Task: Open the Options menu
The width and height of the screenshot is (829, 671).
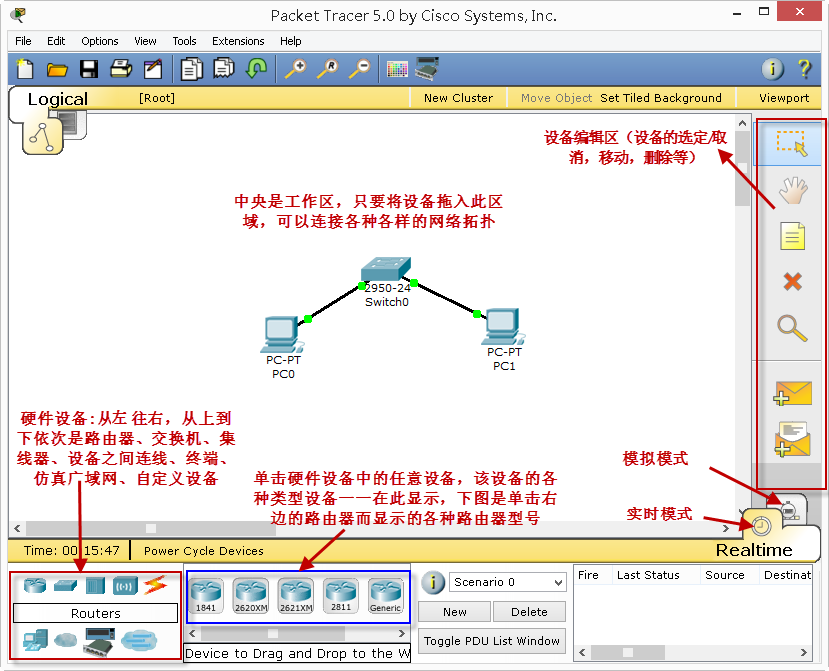Action: (x=99, y=41)
